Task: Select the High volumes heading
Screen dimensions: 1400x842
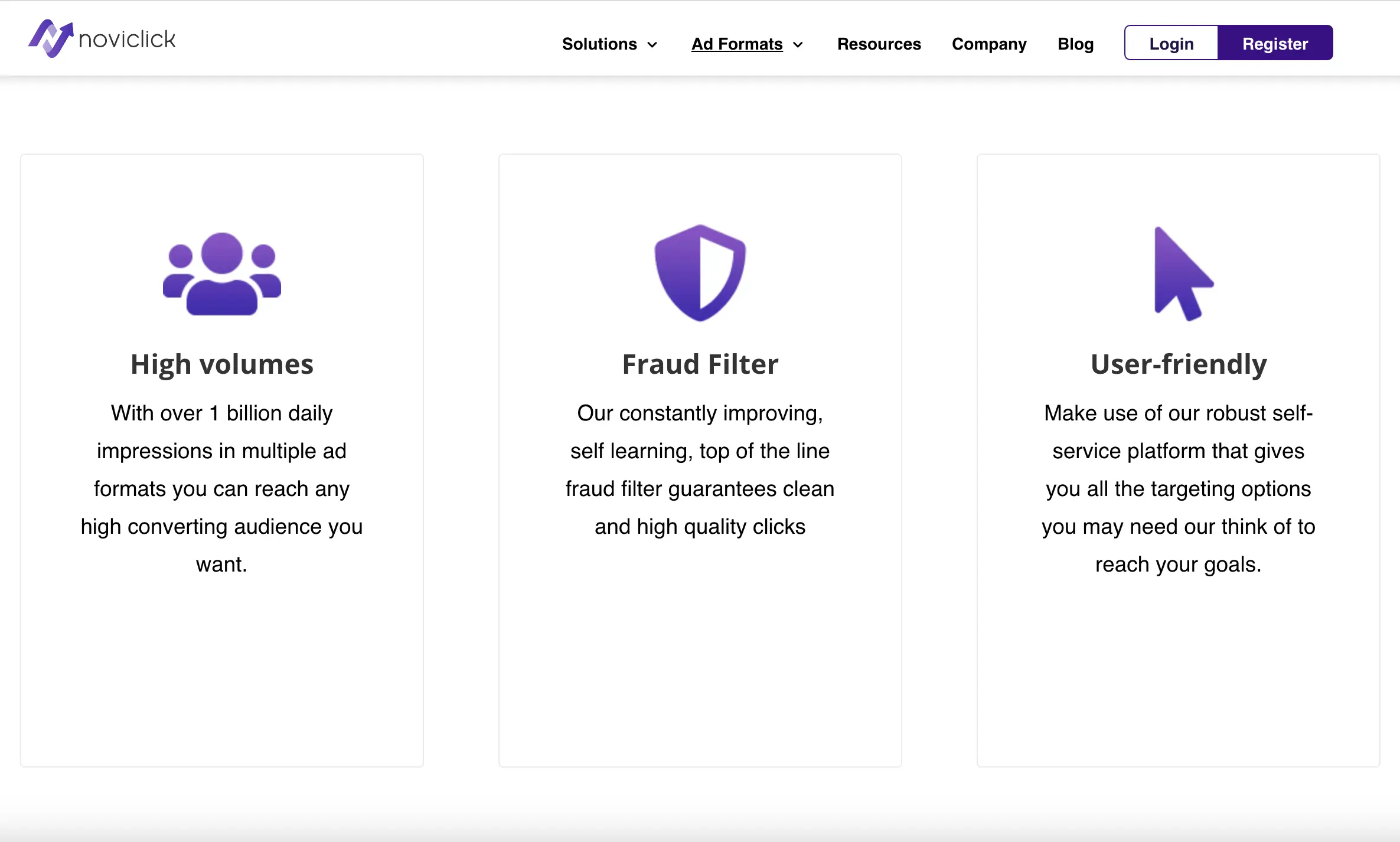Action: coord(222,364)
